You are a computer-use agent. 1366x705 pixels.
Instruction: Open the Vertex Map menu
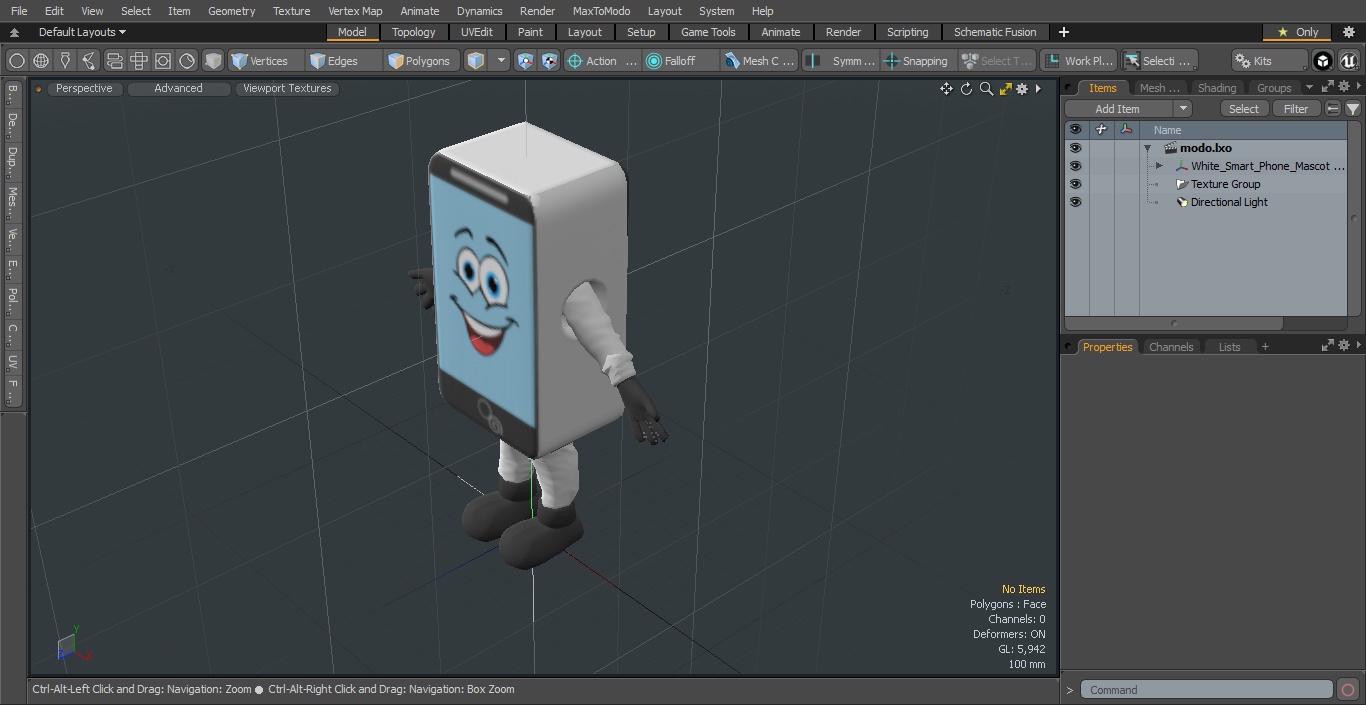(x=355, y=11)
